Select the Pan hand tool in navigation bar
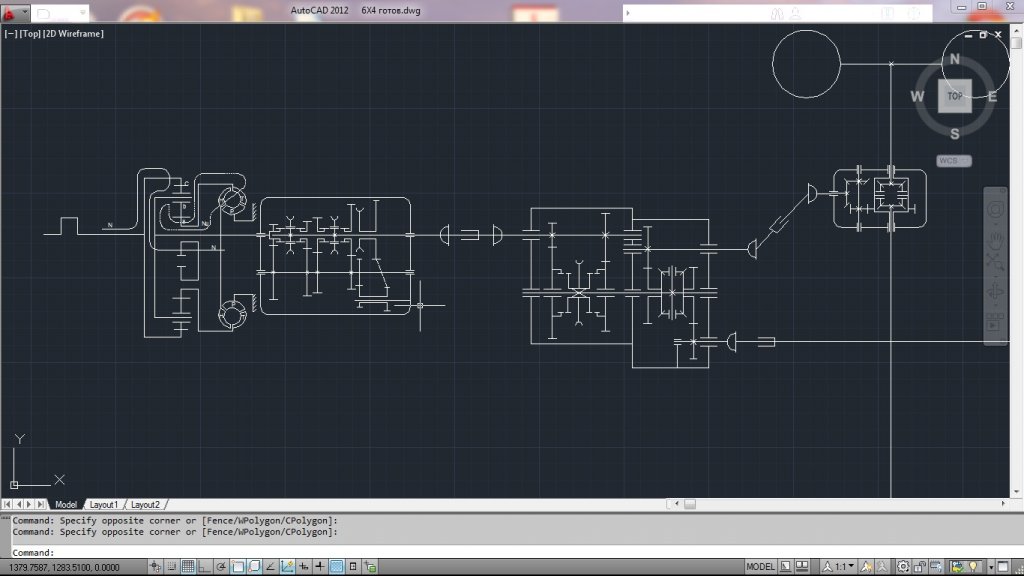Screen dimensions: 1024x576 (995, 239)
